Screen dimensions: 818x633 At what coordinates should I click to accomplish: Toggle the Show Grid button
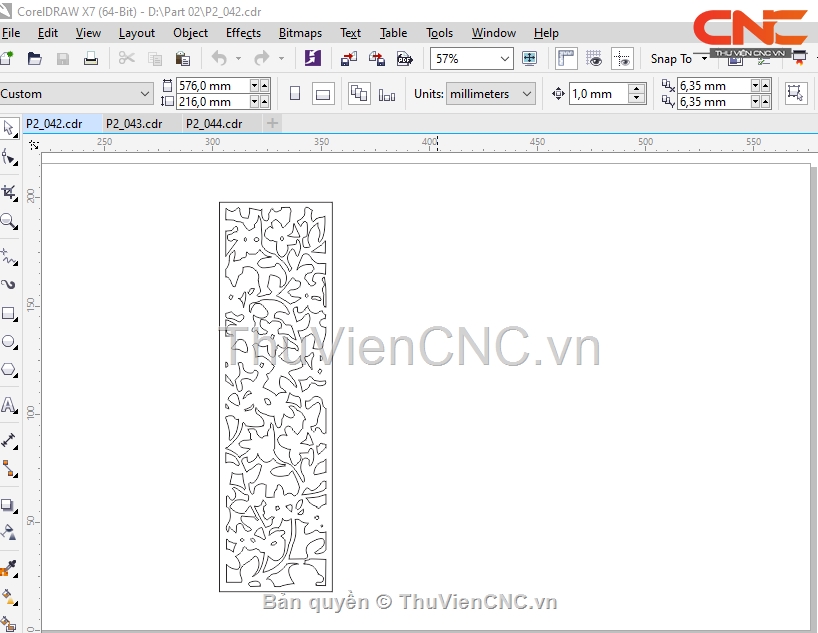tap(594, 58)
